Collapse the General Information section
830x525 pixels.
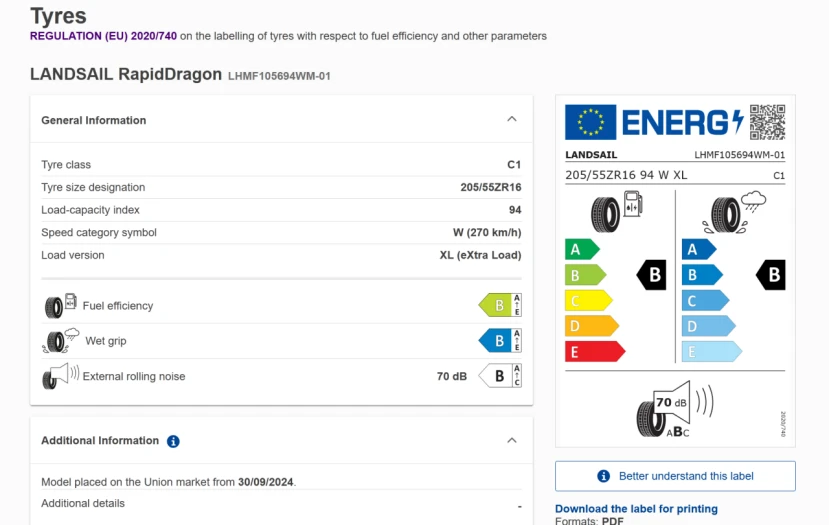pyautogui.click(x=512, y=120)
